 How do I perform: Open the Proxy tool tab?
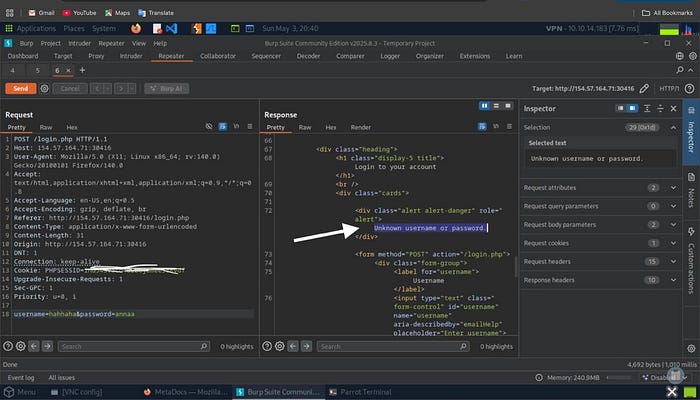click(x=96, y=56)
